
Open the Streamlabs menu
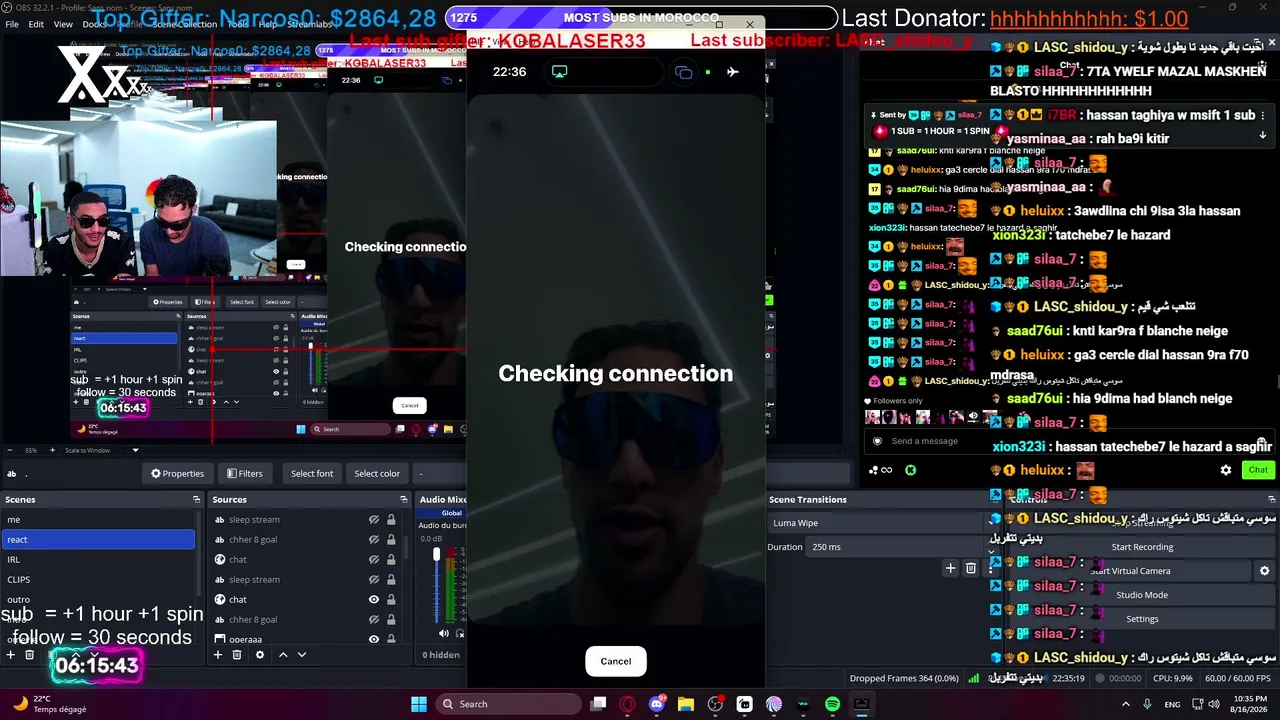(x=310, y=24)
